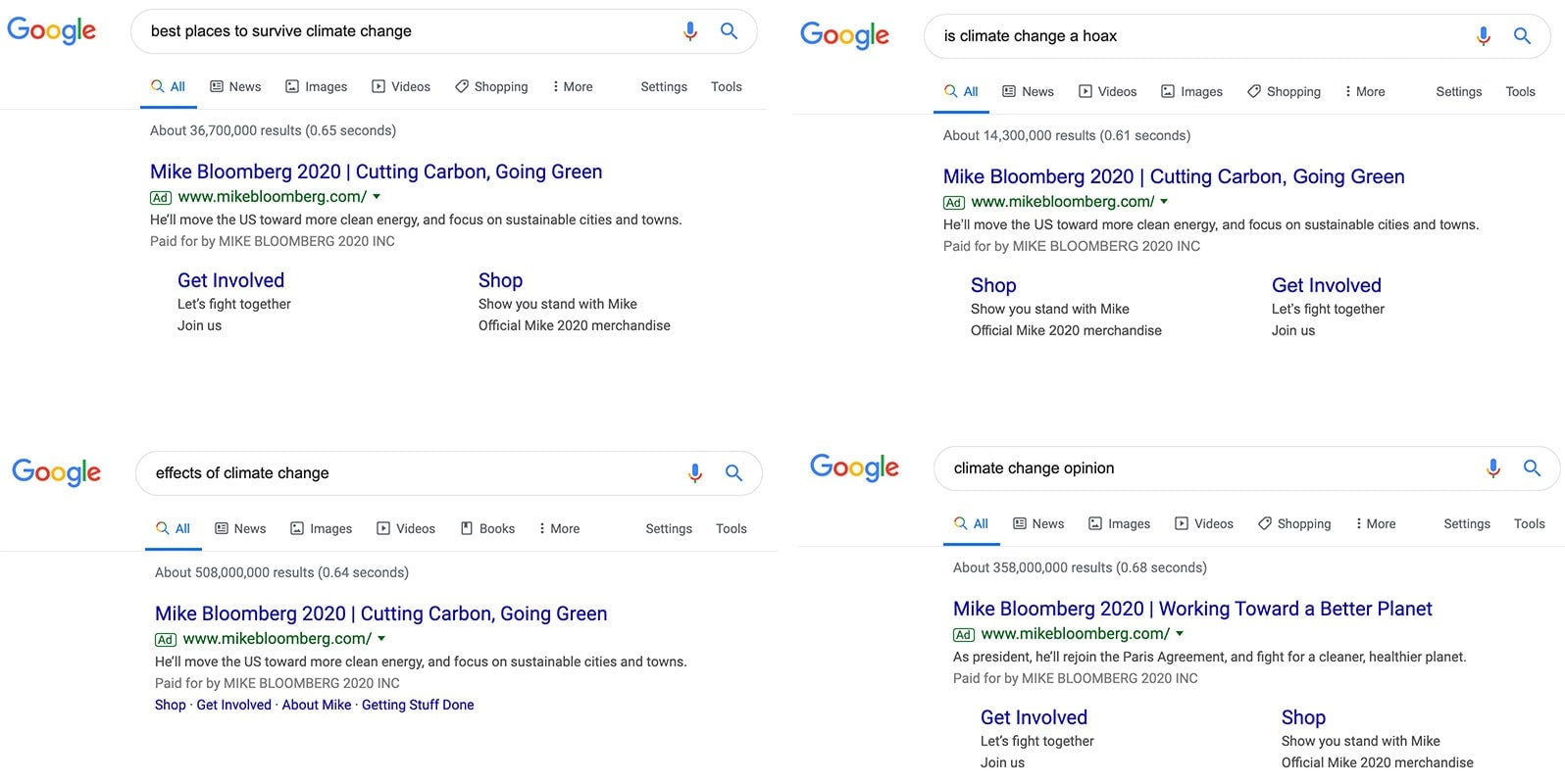This screenshot has width=1565, height=784.
Task: Open ad URL dropdown arrow in 'effects of climate change' results
Action: [381, 639]
